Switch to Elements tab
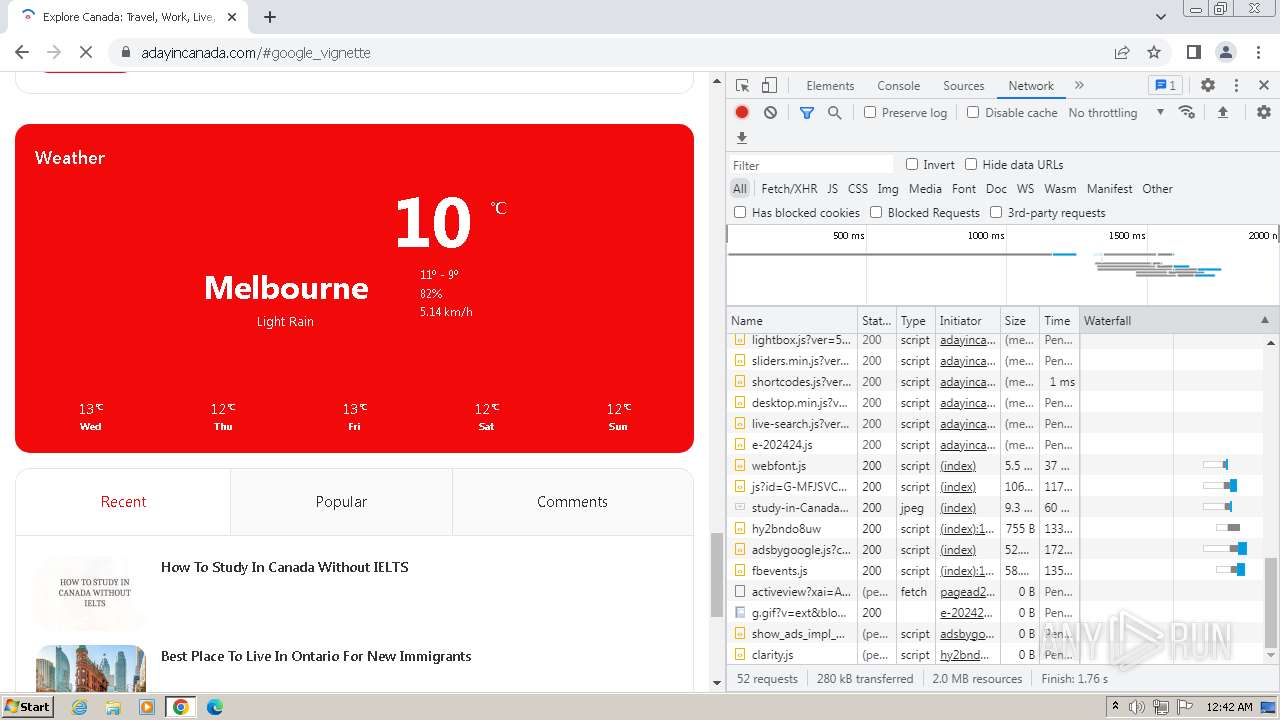The width and height of the screenshot is (1280, 720). pos(830,86)
